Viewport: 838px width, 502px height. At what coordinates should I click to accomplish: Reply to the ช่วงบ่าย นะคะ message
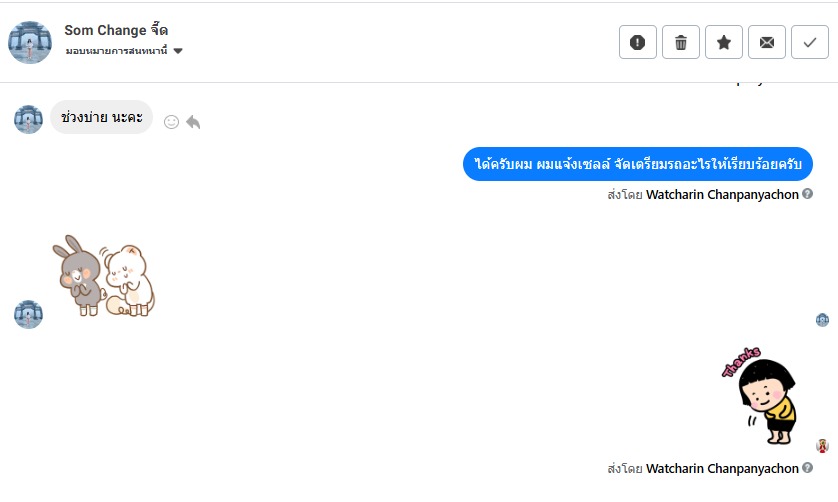(x=193, y=122)
